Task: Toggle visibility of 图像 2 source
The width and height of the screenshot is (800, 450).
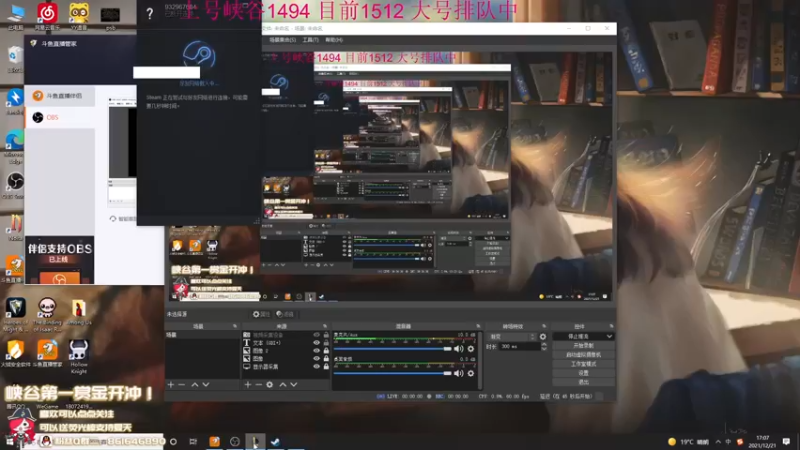Action: 316,351
